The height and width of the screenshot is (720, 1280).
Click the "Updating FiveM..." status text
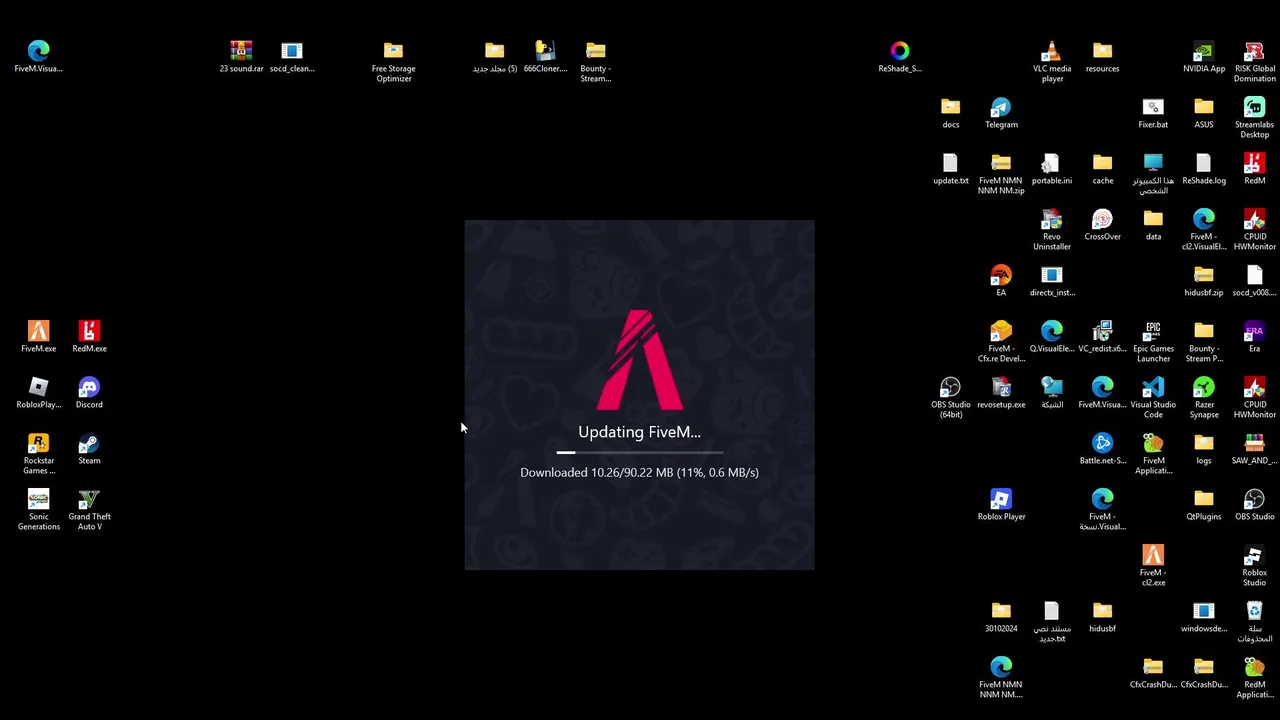coord(639,432)
